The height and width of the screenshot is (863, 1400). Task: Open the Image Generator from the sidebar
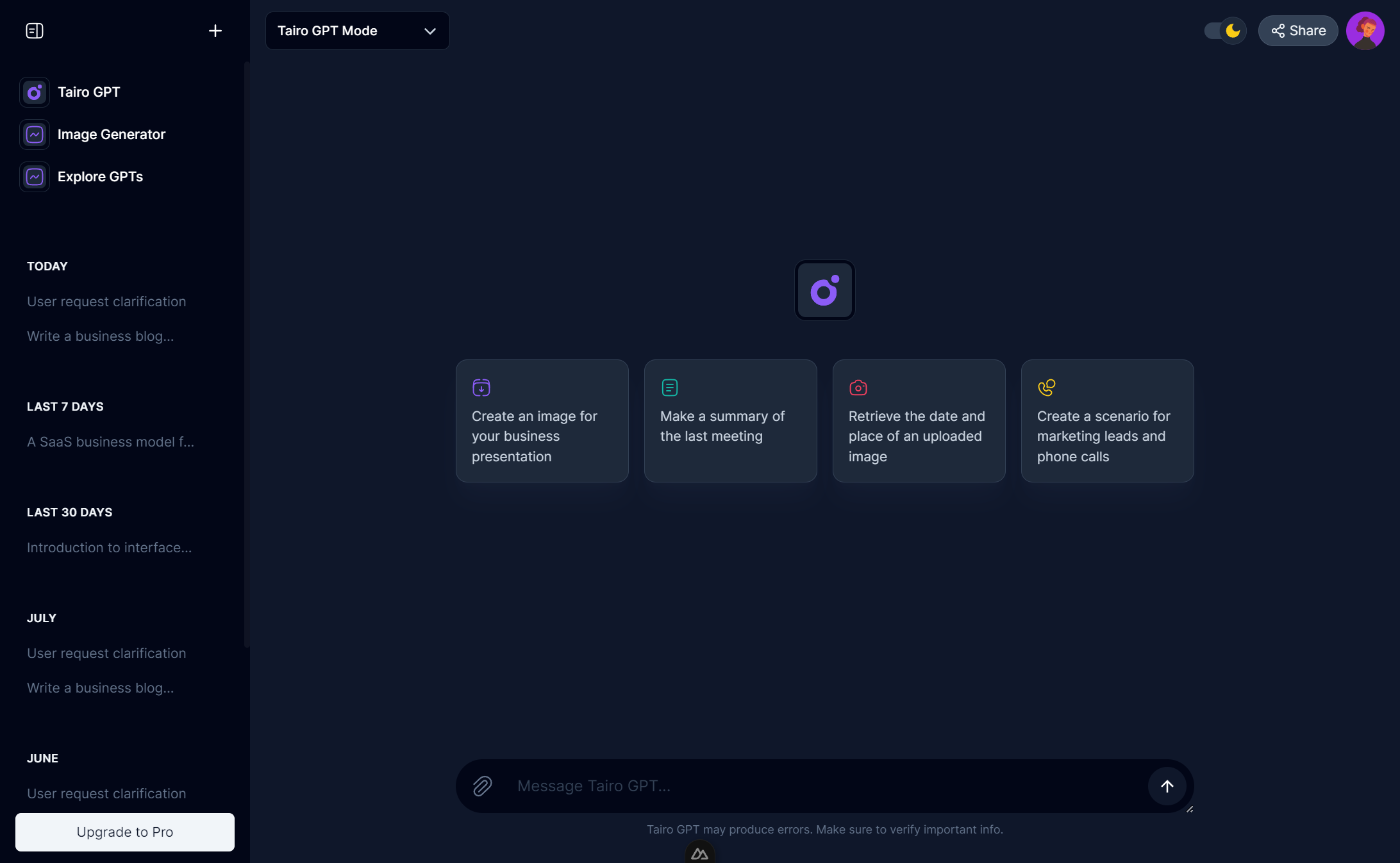34,135
